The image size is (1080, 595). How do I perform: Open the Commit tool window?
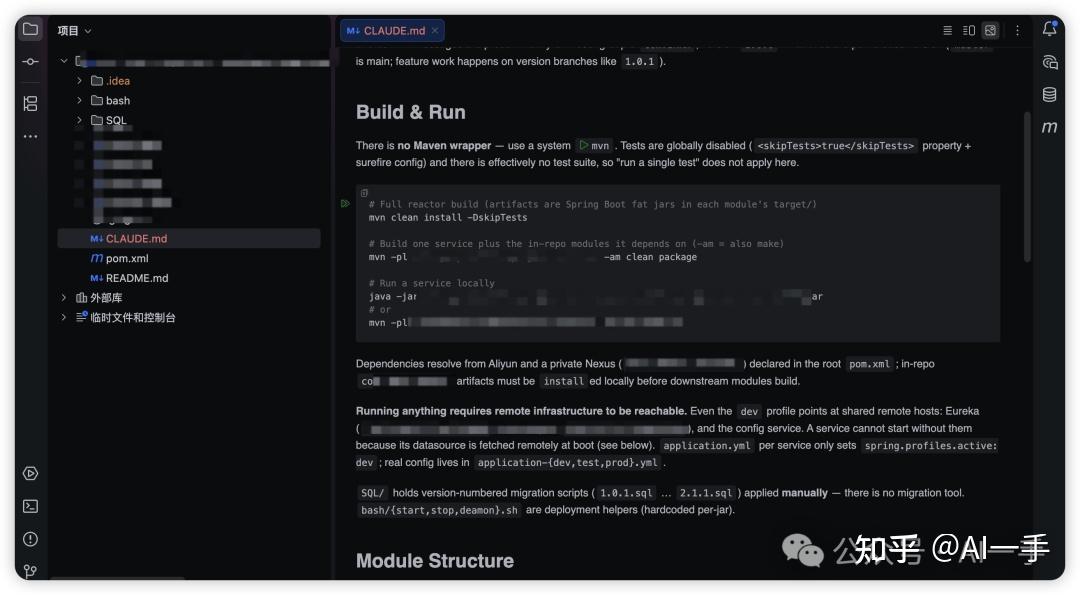pyautogui.click(x=30, y=62)
